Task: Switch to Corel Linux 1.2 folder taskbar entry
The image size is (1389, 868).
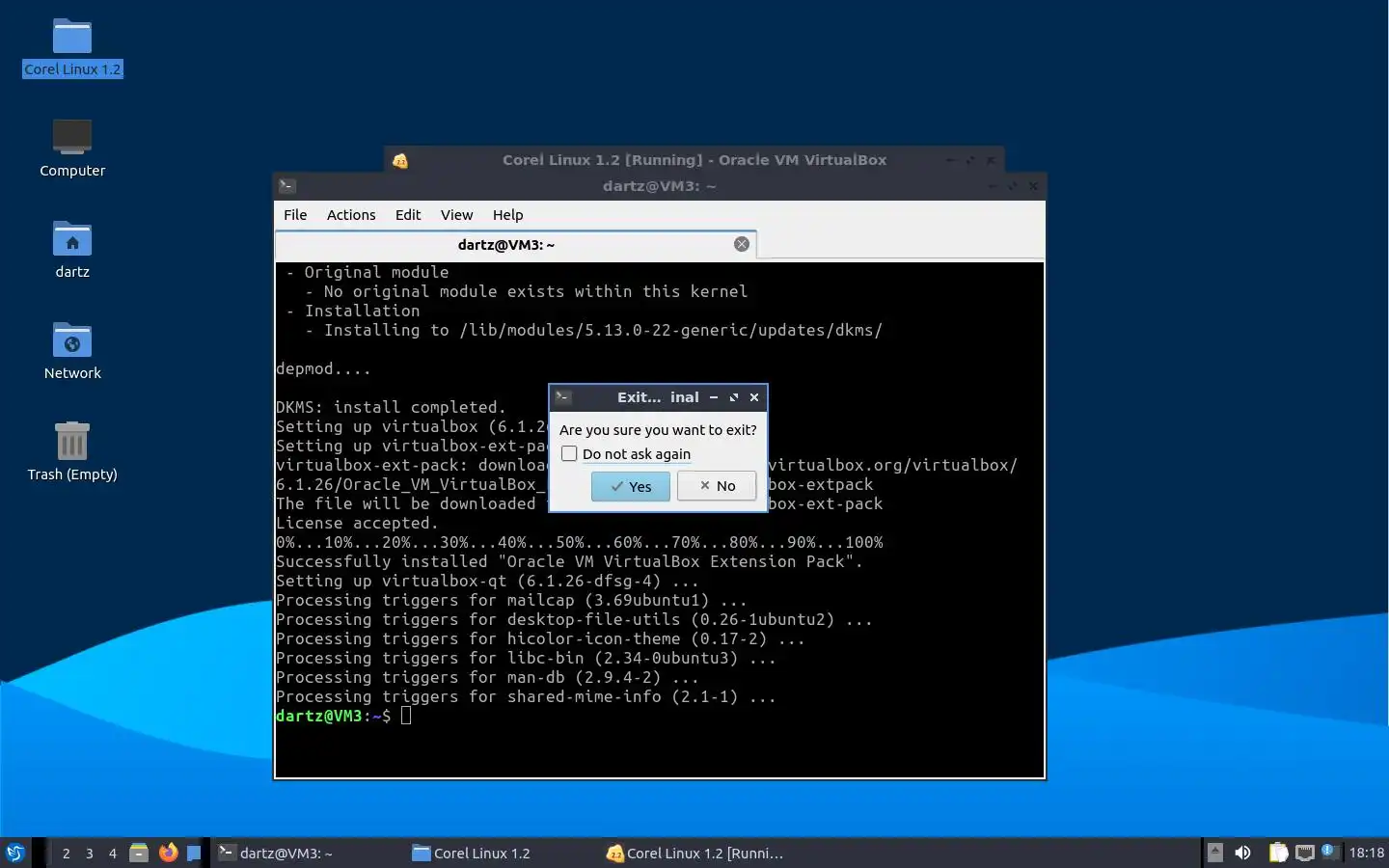Action: (x=502, y=853)
